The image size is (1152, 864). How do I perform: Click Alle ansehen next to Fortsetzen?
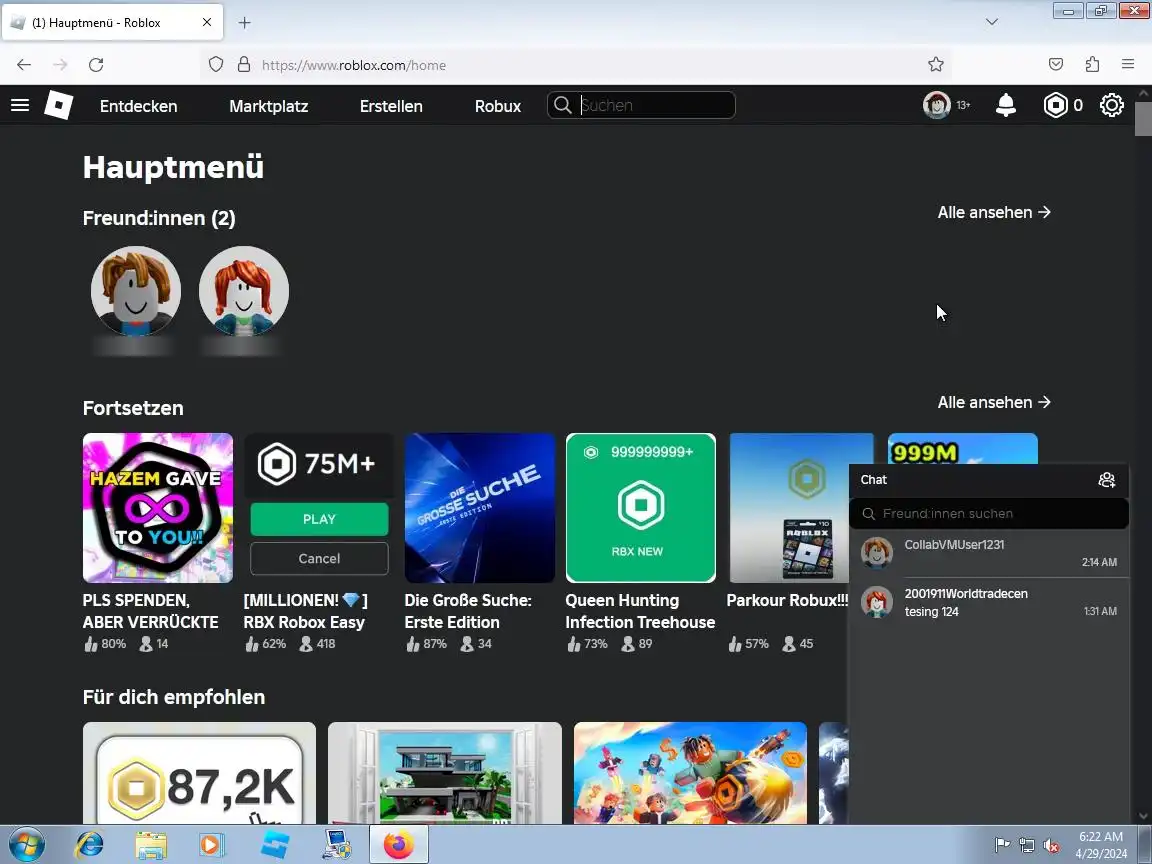tap(993, 403)
